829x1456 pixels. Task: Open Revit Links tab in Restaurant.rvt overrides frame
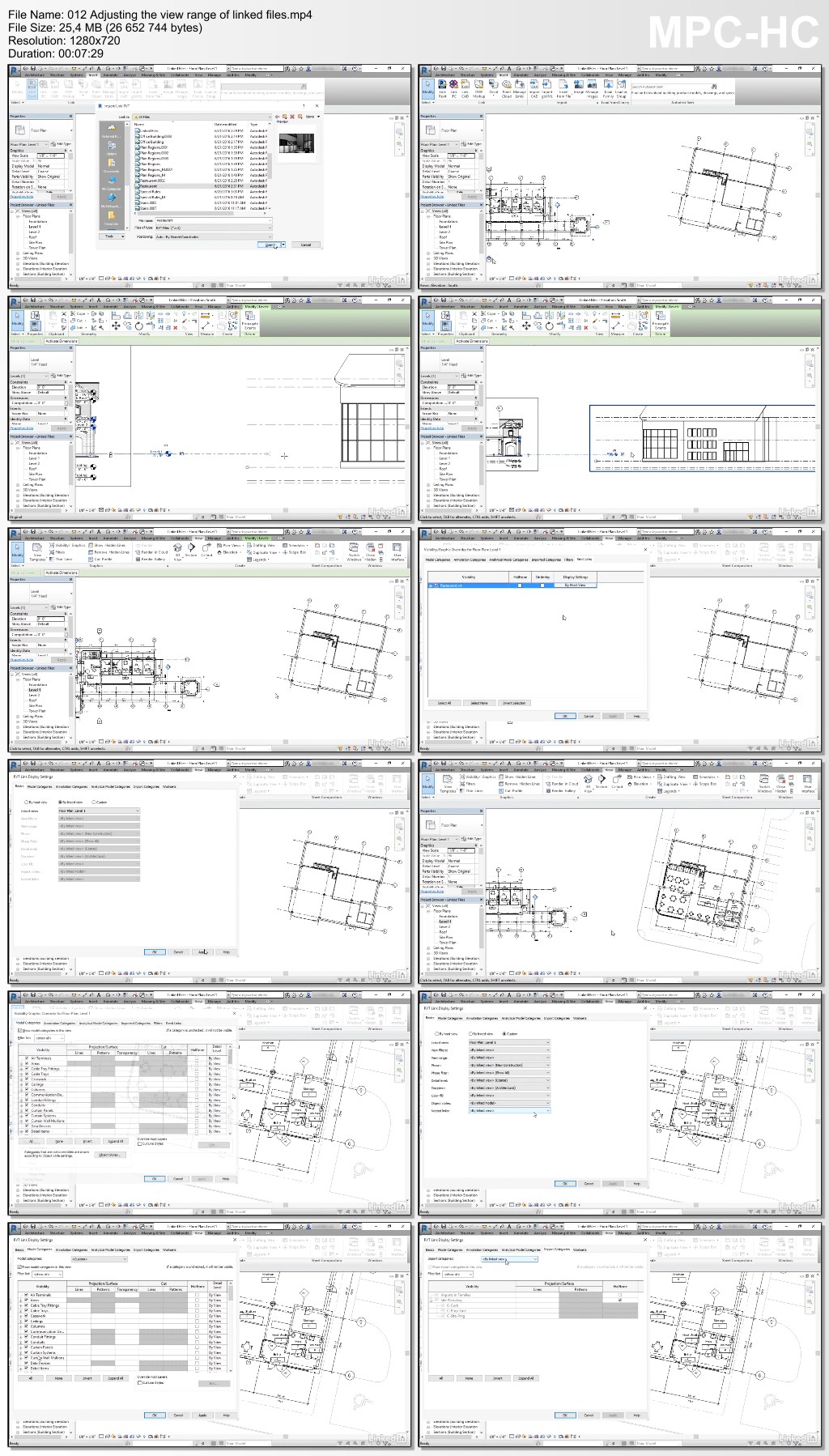[585, 559]
